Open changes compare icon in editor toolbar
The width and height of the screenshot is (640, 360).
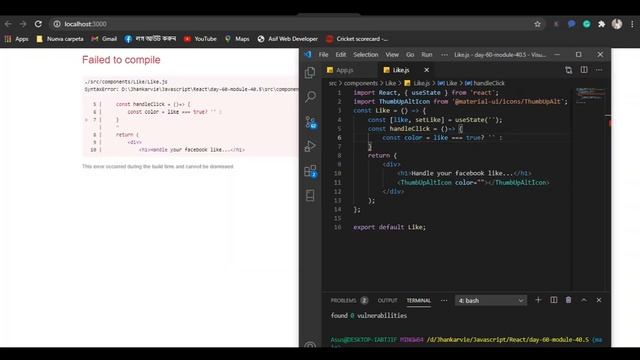pyautogui.click(x=569, y=70)
